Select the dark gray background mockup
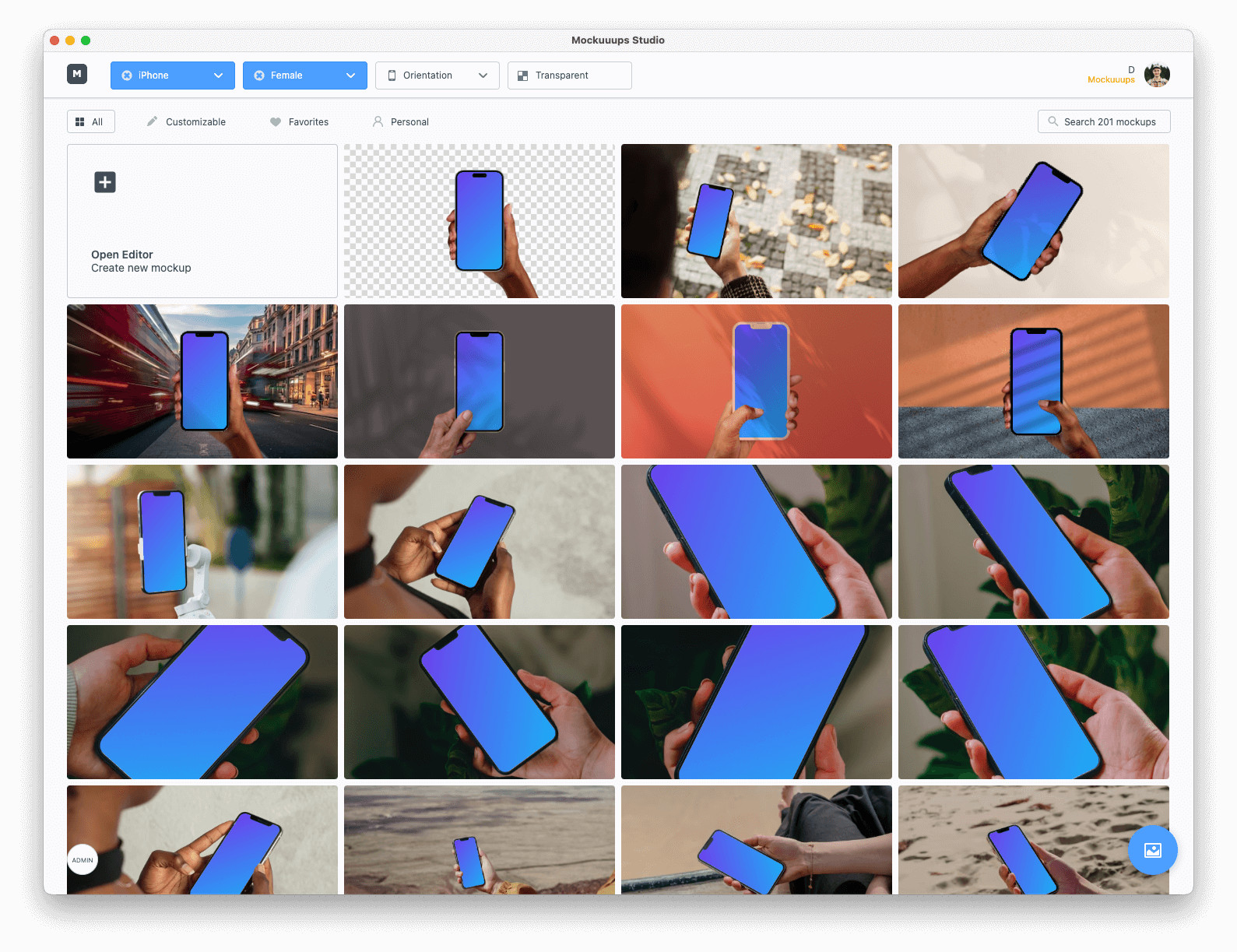Viewport: 1237px width, 952px height. tap(480, 381)
